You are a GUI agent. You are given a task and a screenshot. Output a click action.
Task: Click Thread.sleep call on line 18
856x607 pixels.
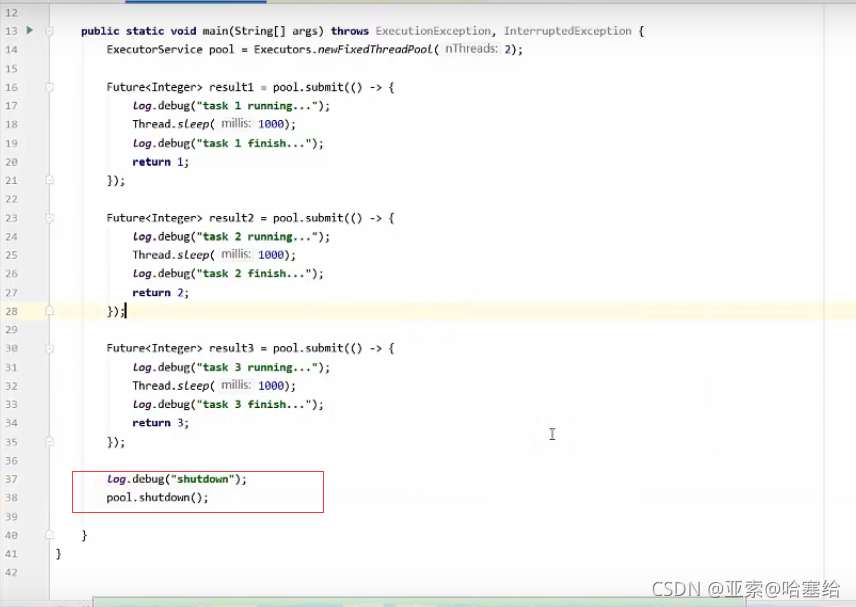(x=170, y=124)
